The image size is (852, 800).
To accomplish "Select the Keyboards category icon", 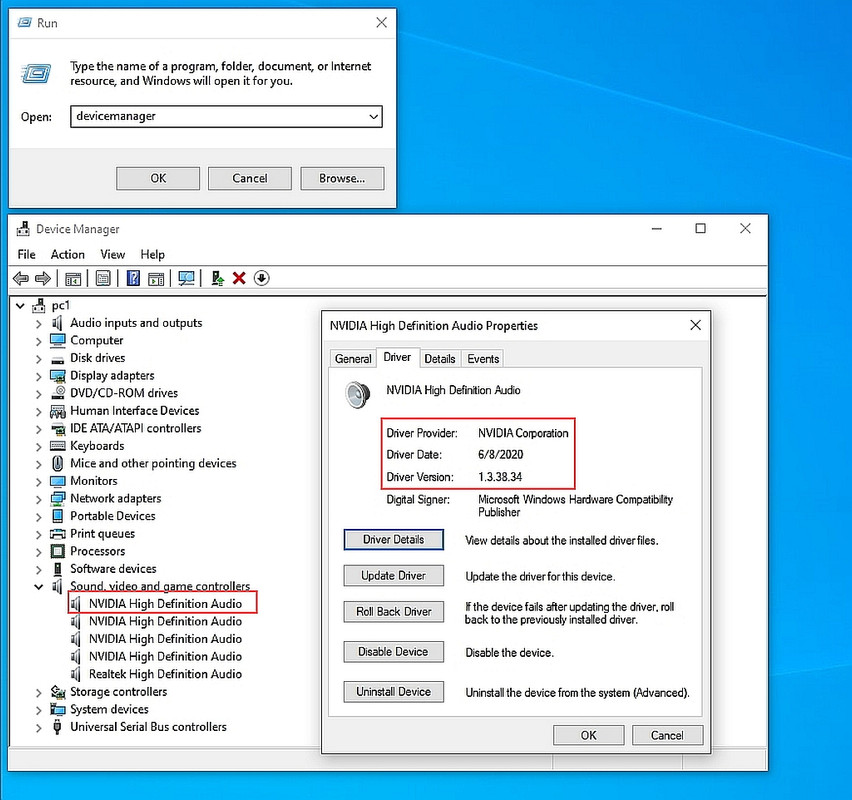I will click(58, 446).
